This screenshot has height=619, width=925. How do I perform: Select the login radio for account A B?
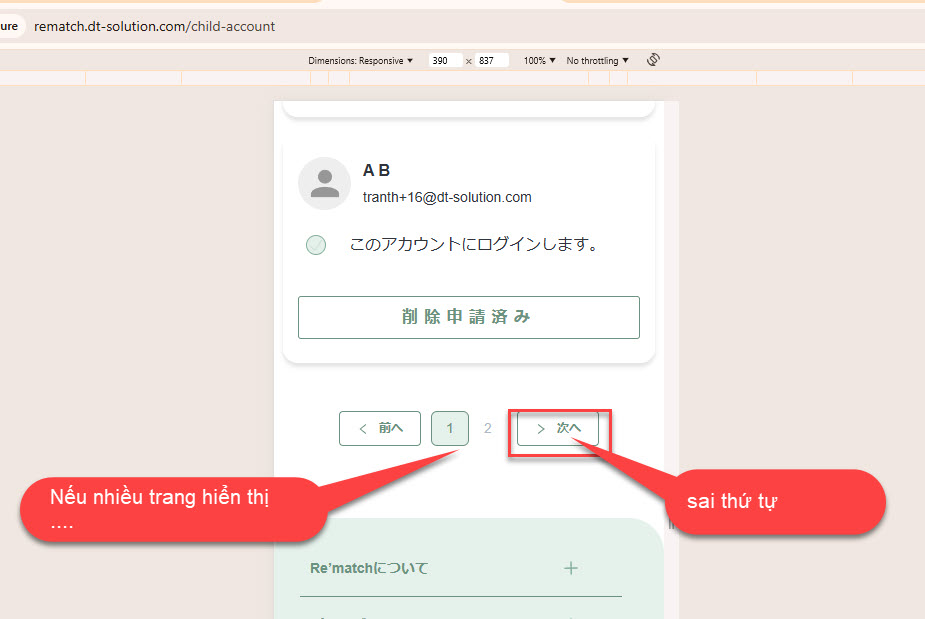316,245
